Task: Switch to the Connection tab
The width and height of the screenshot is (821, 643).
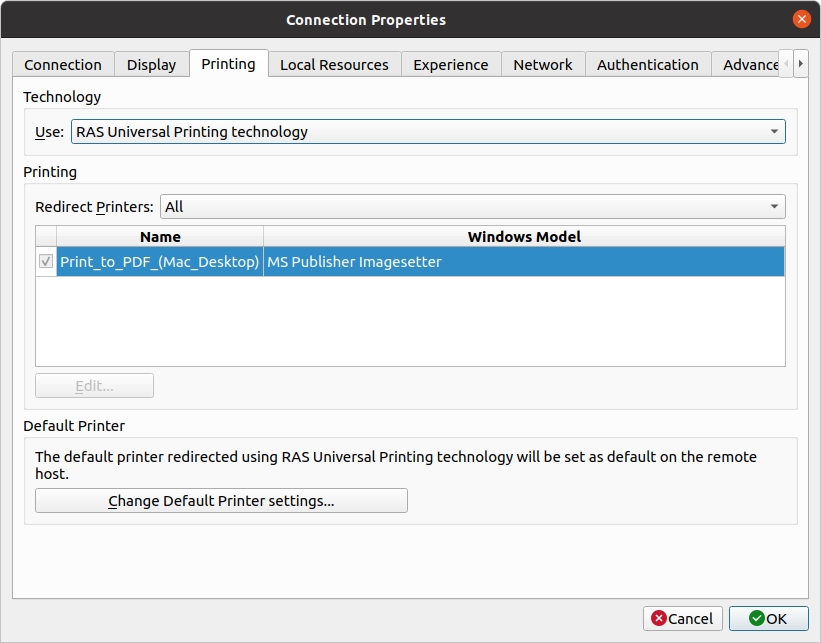Action: point(63,65)
